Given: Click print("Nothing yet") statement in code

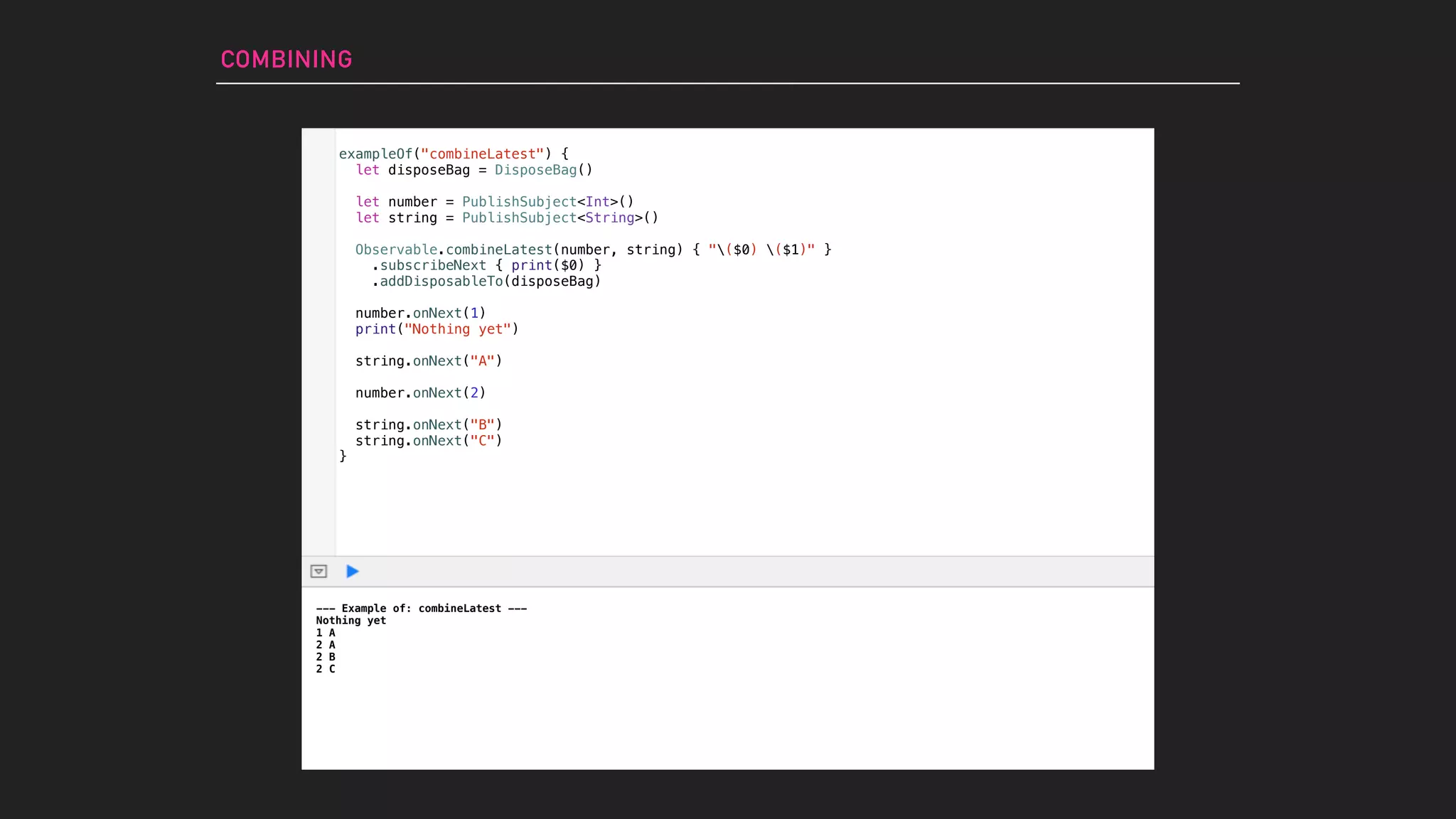Looking at the screenshot, I should pyautogui.click(x=437, y=329).
